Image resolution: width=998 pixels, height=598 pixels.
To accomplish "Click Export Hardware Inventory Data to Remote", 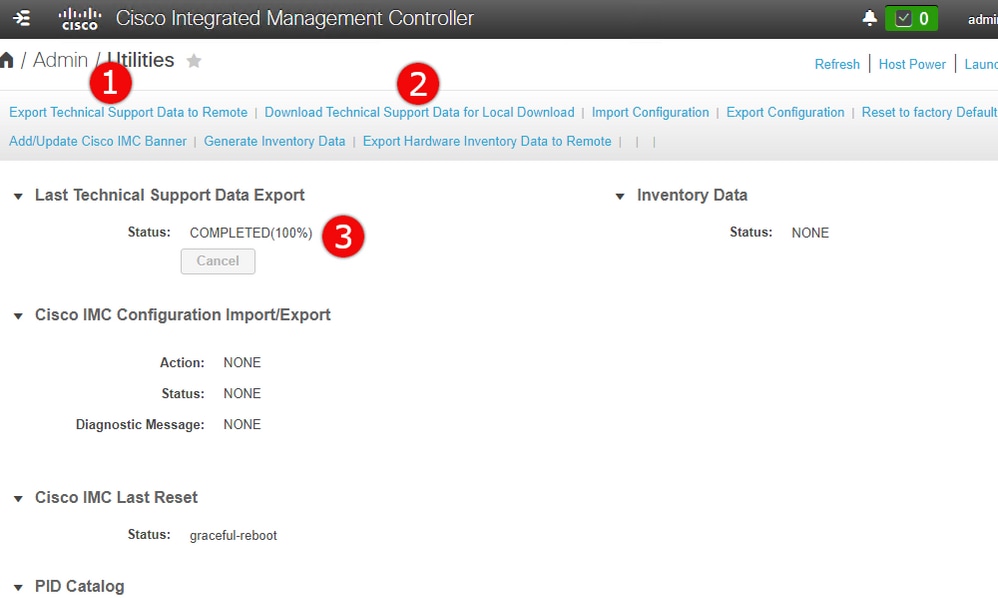I will click(x=487, y=141).
